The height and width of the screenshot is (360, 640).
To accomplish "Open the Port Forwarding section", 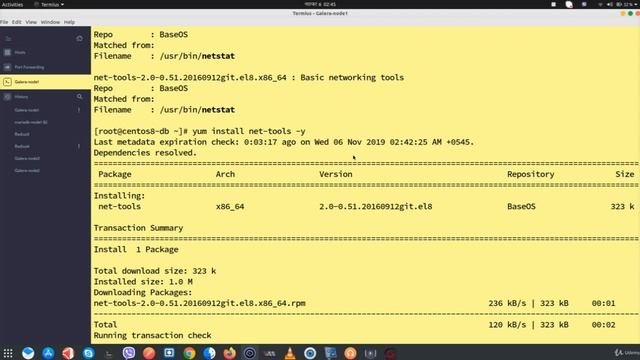I will click(29, 67).
